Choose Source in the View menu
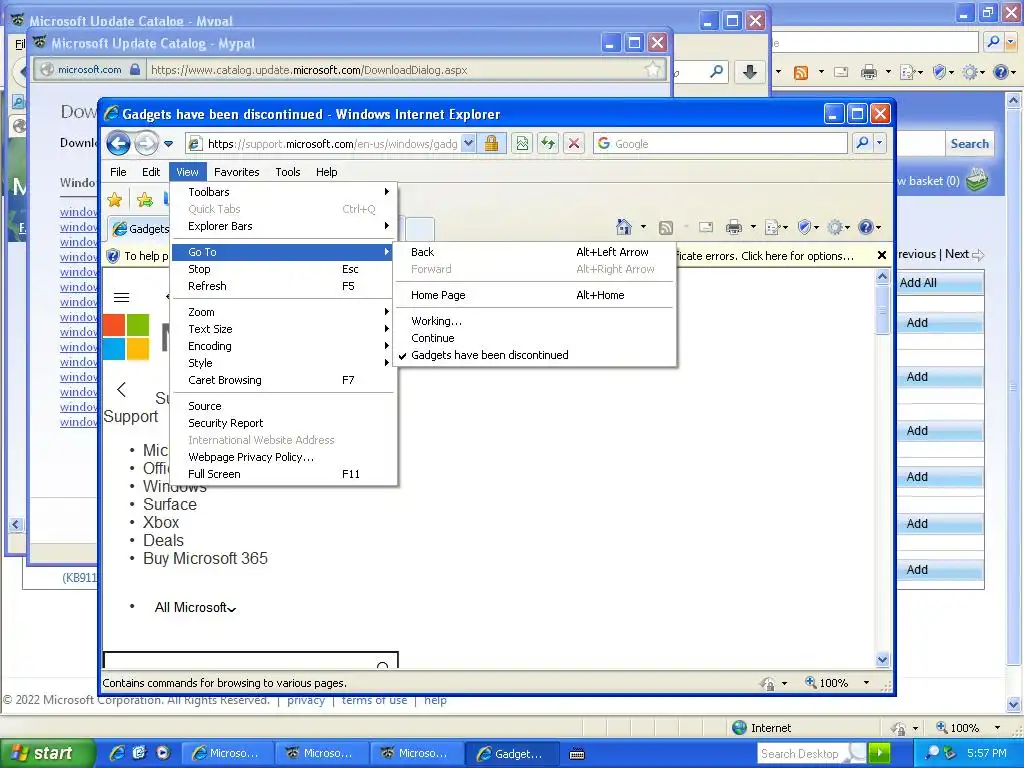The height and width of the screenshot is (768, 1024). (283, 406)
